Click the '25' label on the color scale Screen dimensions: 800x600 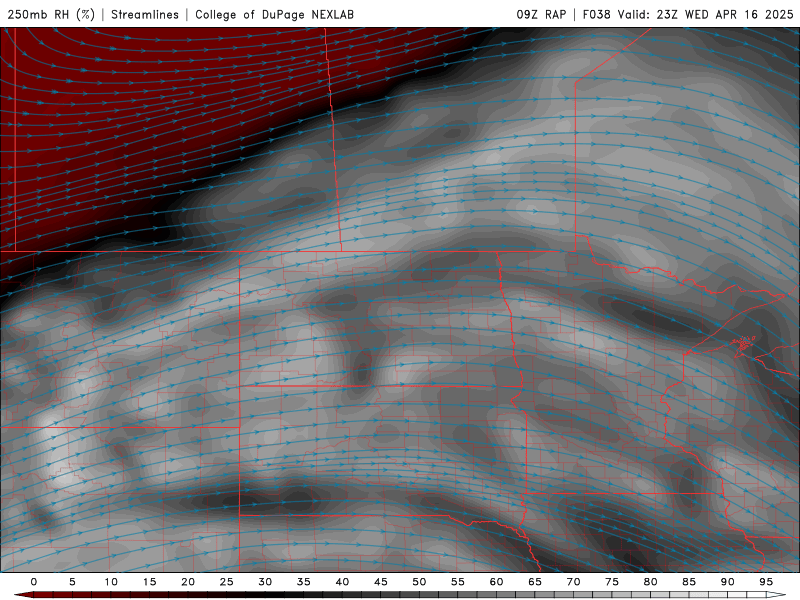pyautogui.click(x=227, y=582)
